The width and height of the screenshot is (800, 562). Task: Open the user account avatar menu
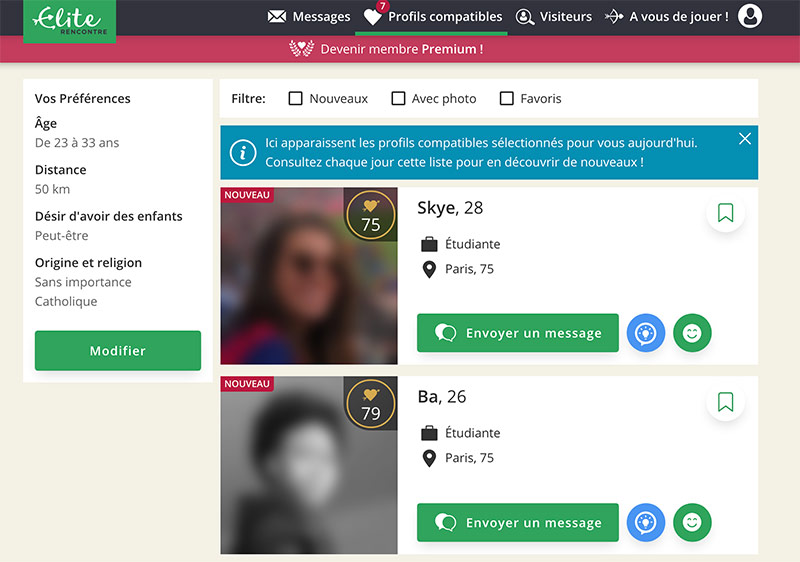point(750,16)
